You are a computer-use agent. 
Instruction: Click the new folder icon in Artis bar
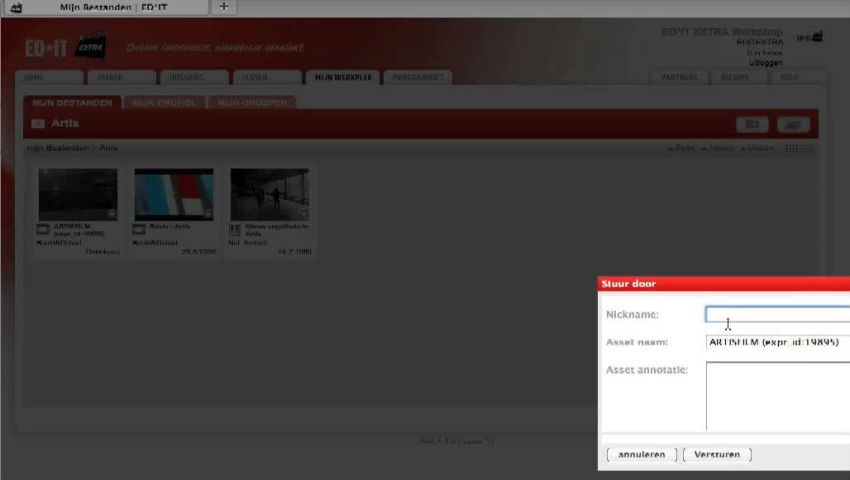coord(752,124)
